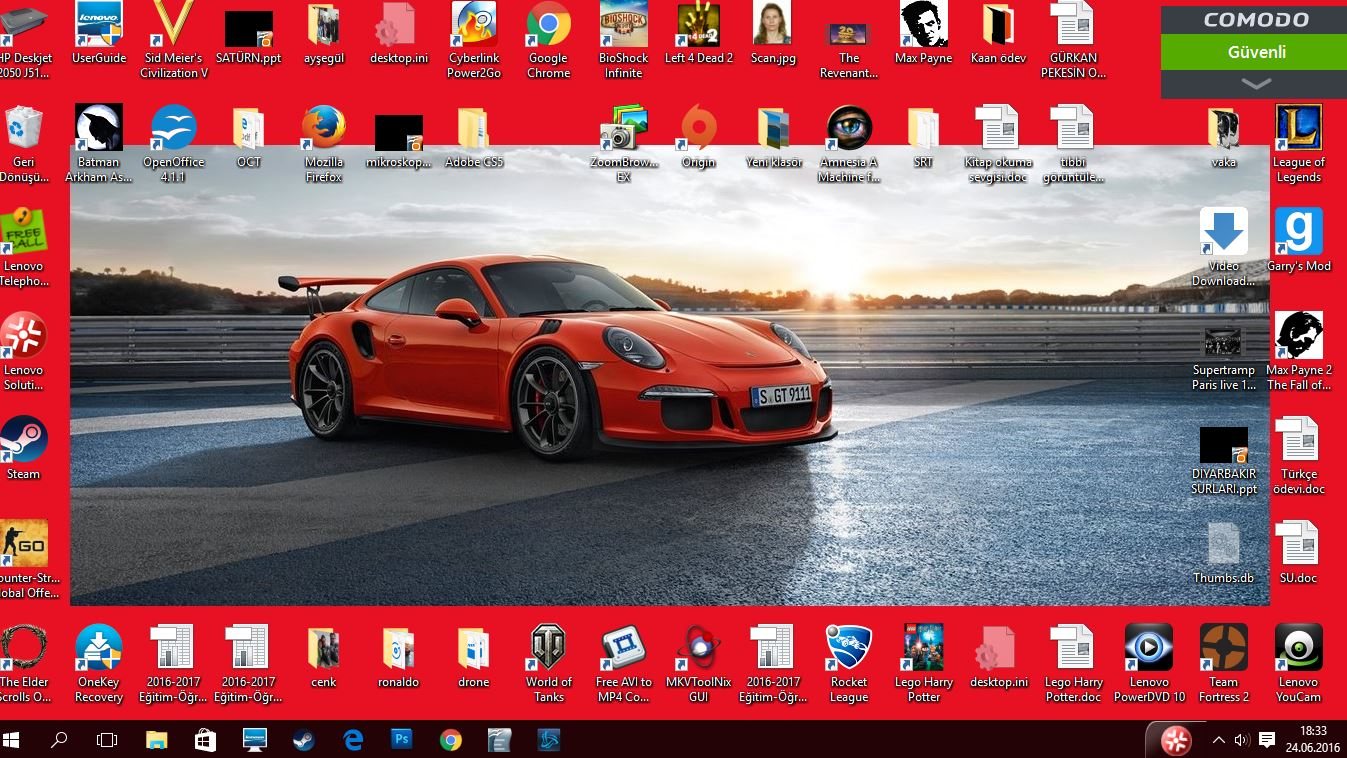The image size is (1347, 758).
Task: Open Photoshop from the taskbar
Action: (402, 740)
